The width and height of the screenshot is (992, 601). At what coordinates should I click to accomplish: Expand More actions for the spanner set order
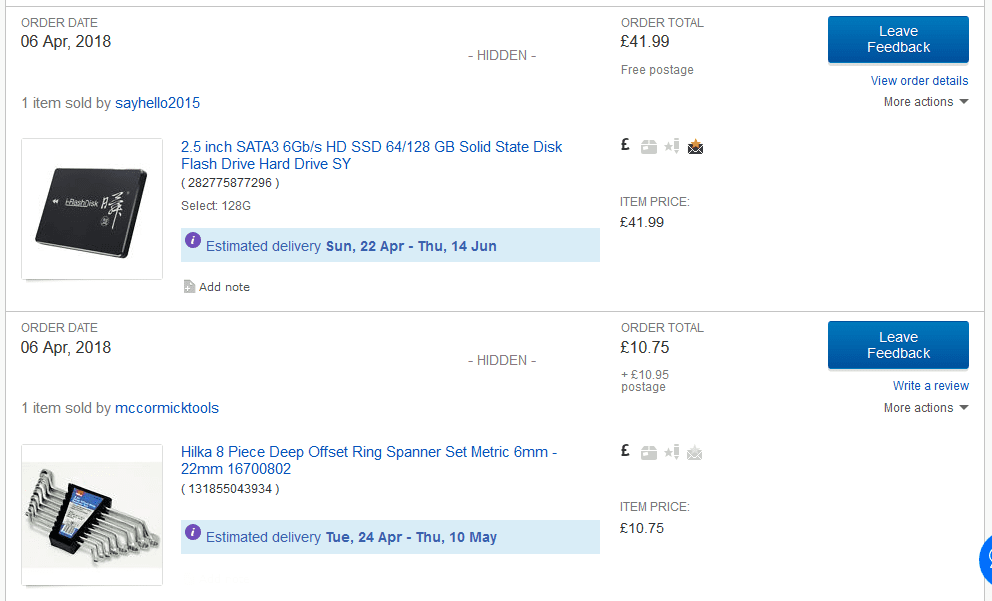click(x=925, y=408)
